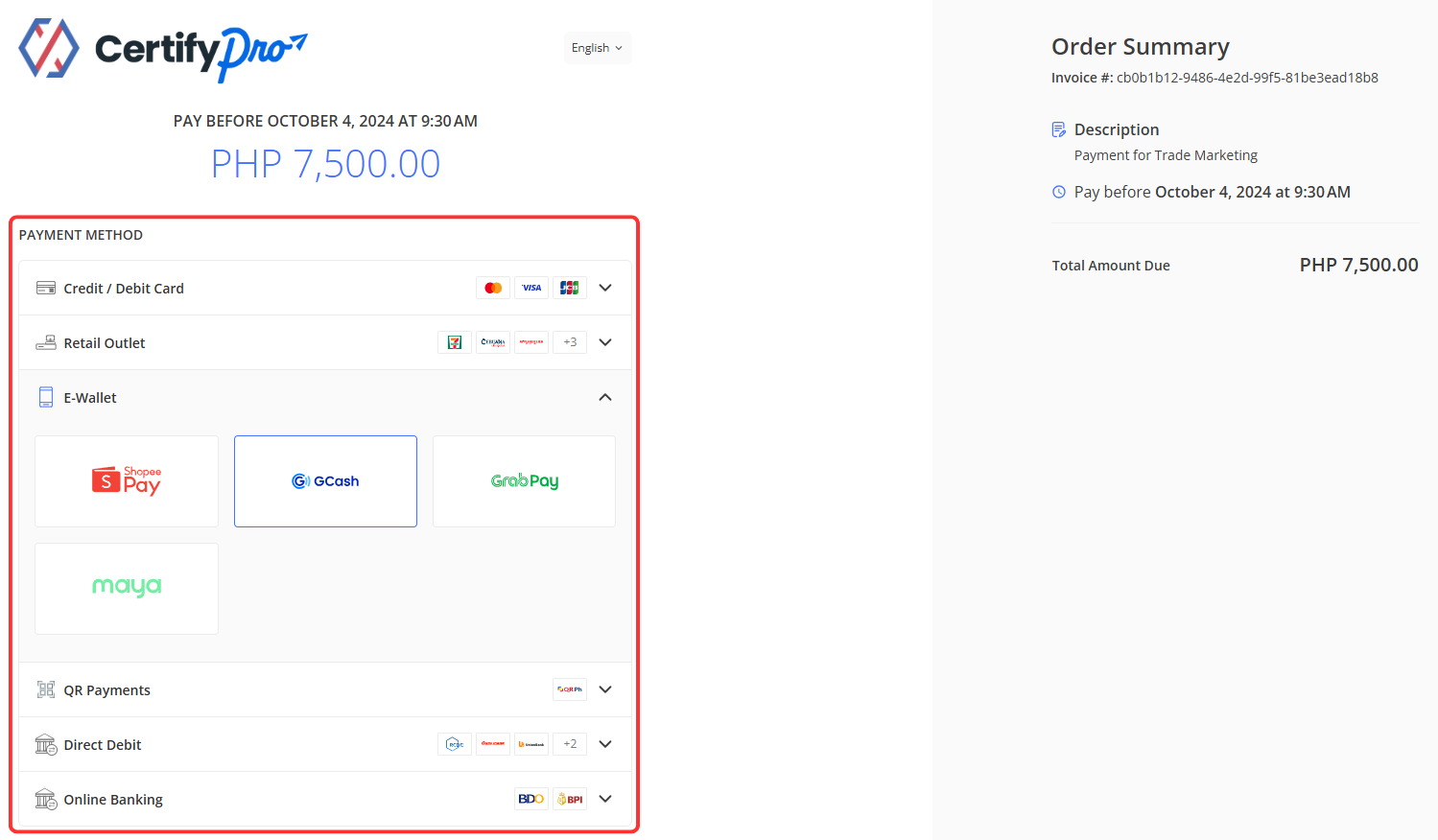1438x840 pixels.
Task: Click the QR Payments label
Action: coord(106,690)
